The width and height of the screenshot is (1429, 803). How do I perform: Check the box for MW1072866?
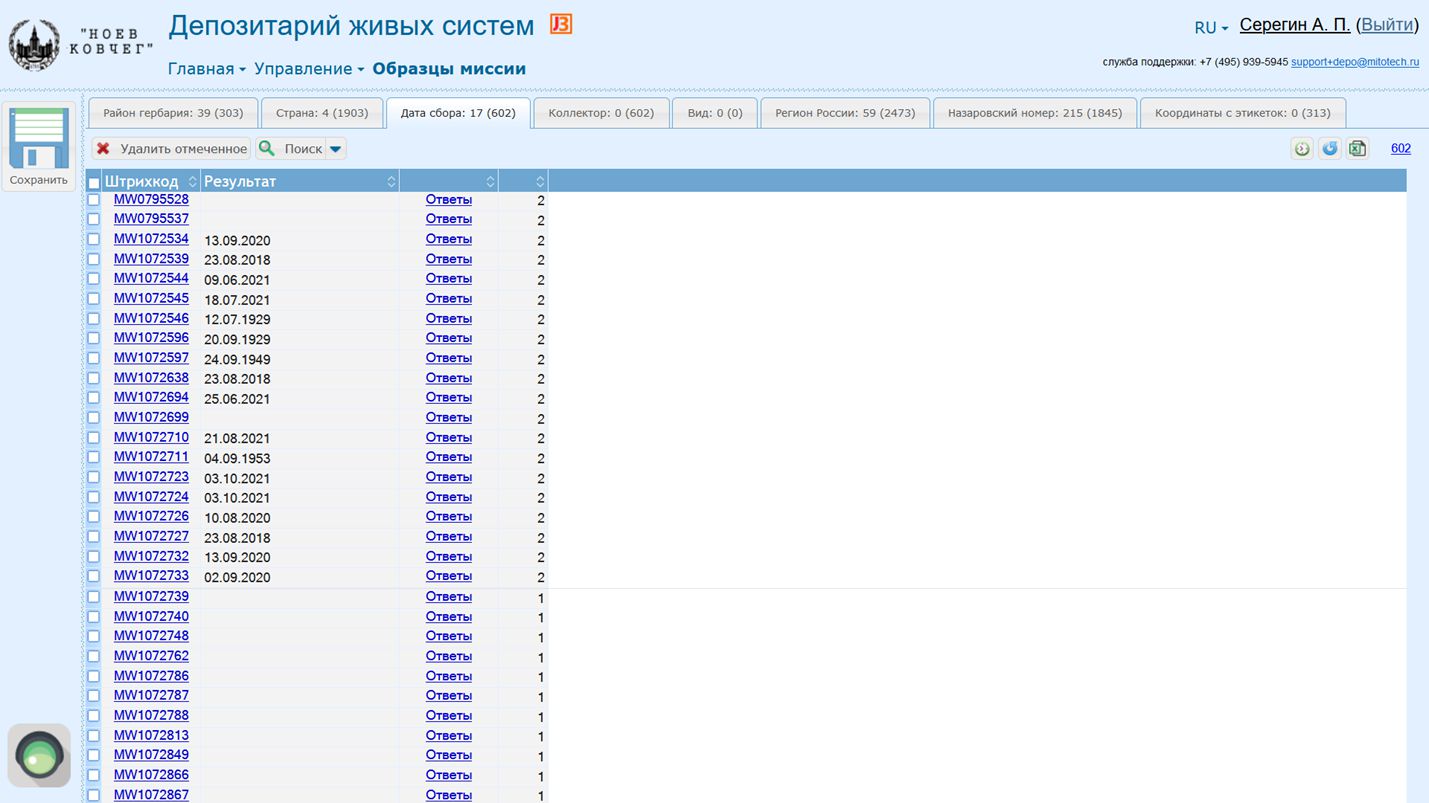pyautogui.click(x=94, y=775)
